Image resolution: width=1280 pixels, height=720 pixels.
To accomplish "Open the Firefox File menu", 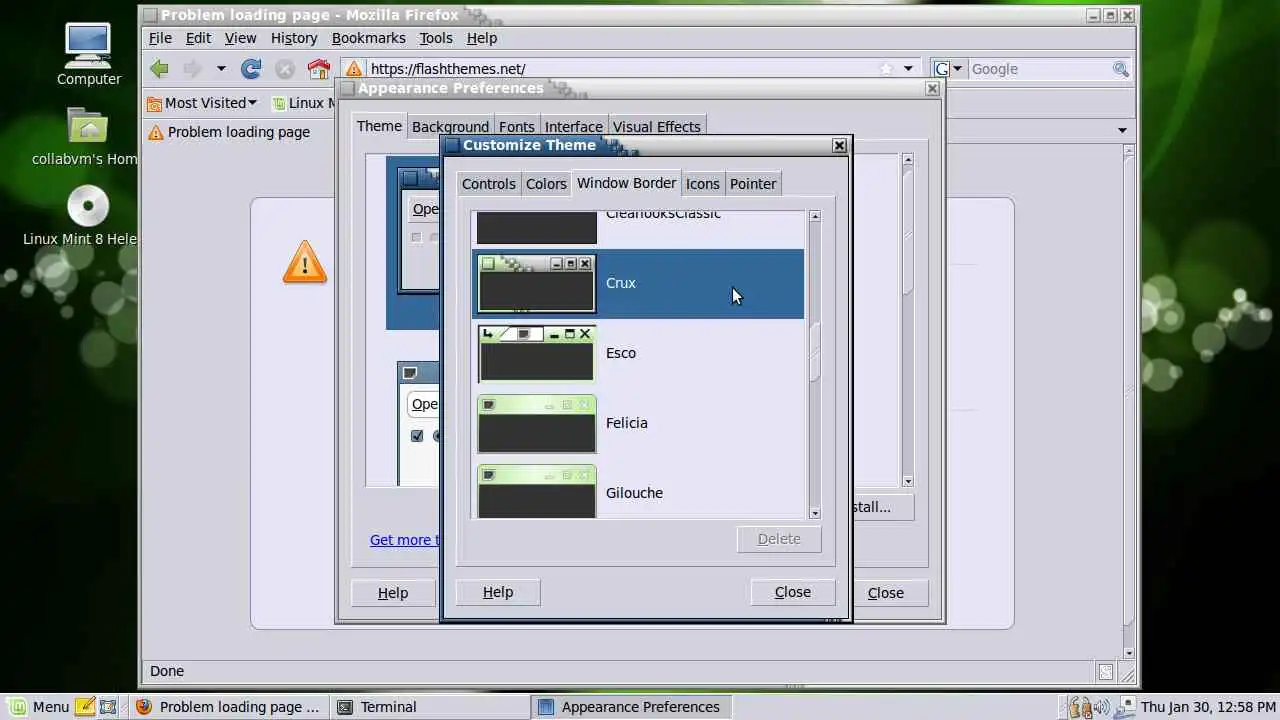I will (160, 38).
